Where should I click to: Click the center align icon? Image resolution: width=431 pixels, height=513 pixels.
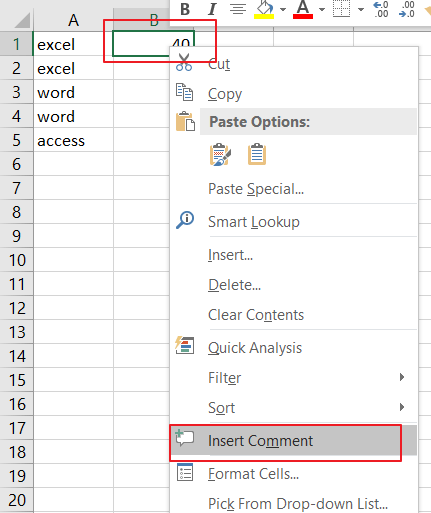tap(238, 9)
